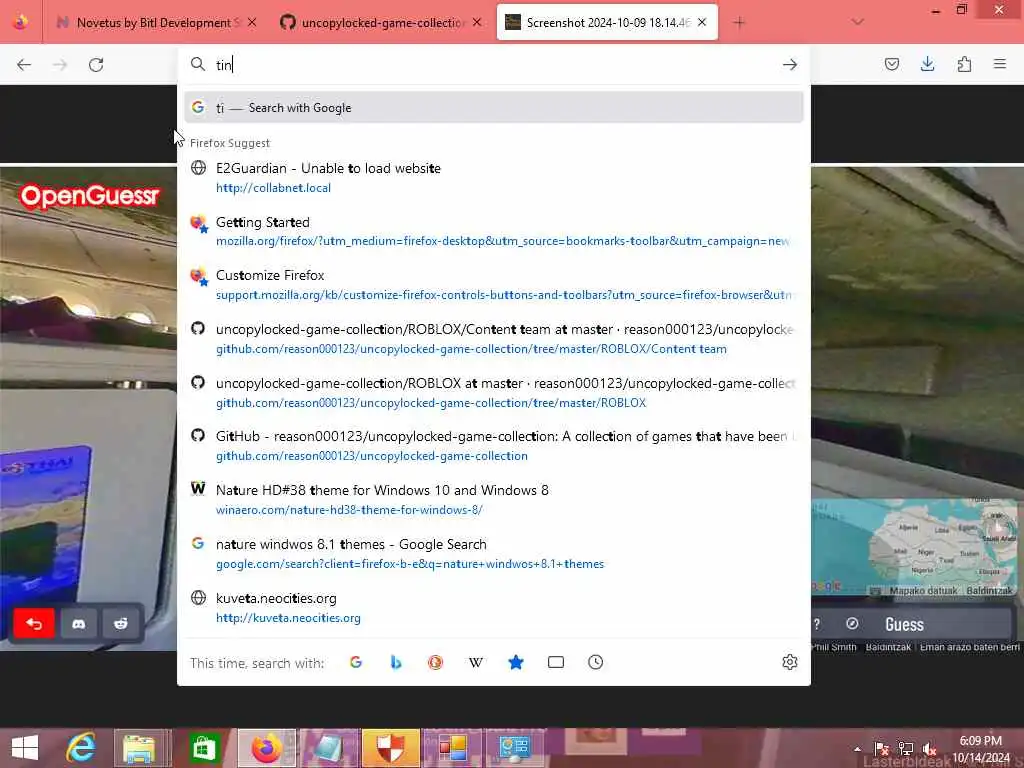The width and height of the screenshot is (1024, 768).
Task: Open the Firefox downloads panel
Action: [927, 64]
